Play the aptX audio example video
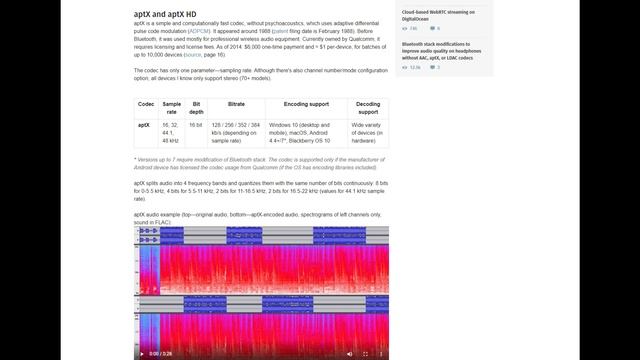The height and width of the screenshot is (360, 640). pos(142,354)
